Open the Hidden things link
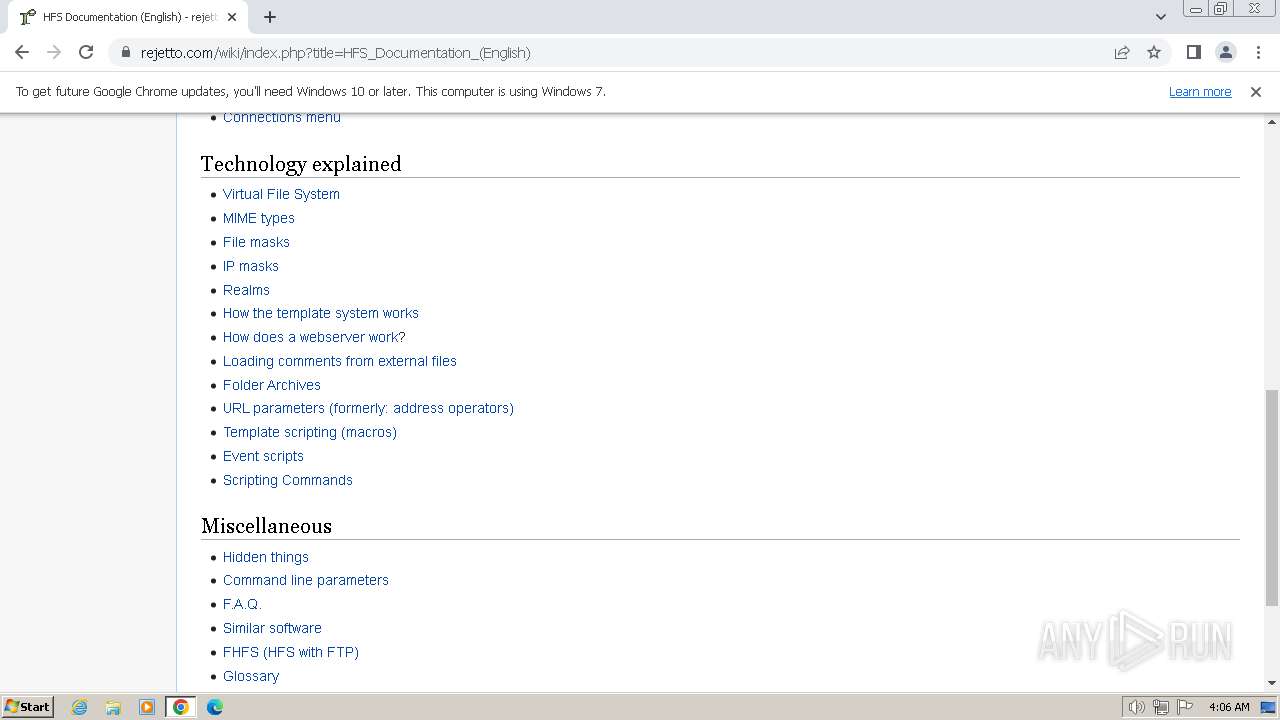 tap(265, 557)
